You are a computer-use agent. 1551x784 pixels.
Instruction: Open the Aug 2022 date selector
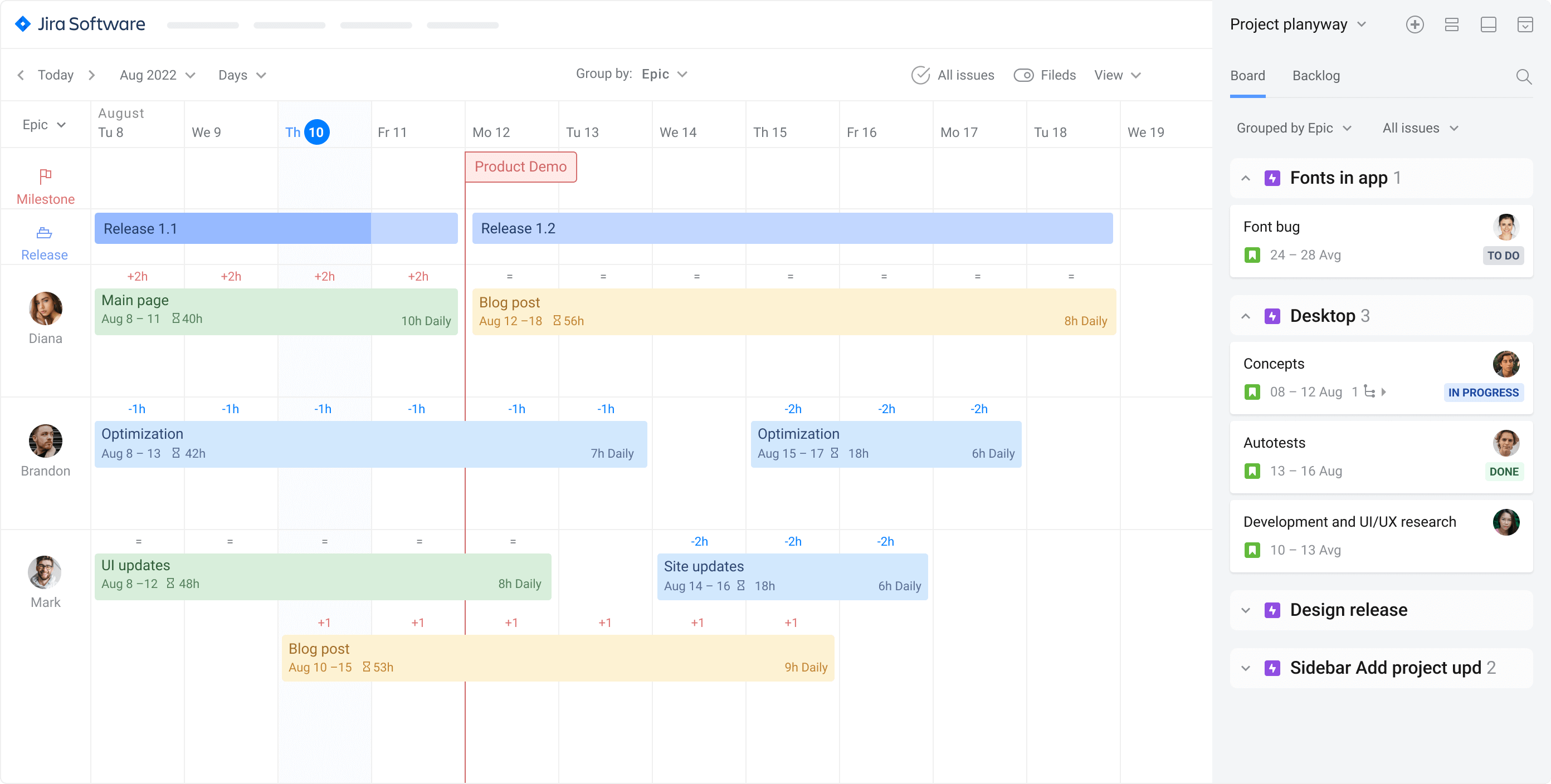point(156,75)
